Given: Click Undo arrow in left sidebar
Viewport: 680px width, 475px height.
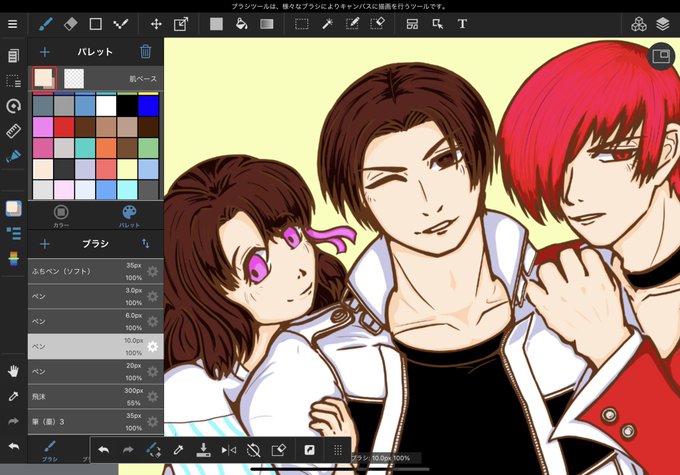Looking at the screenshot, I should coord(13,446).
